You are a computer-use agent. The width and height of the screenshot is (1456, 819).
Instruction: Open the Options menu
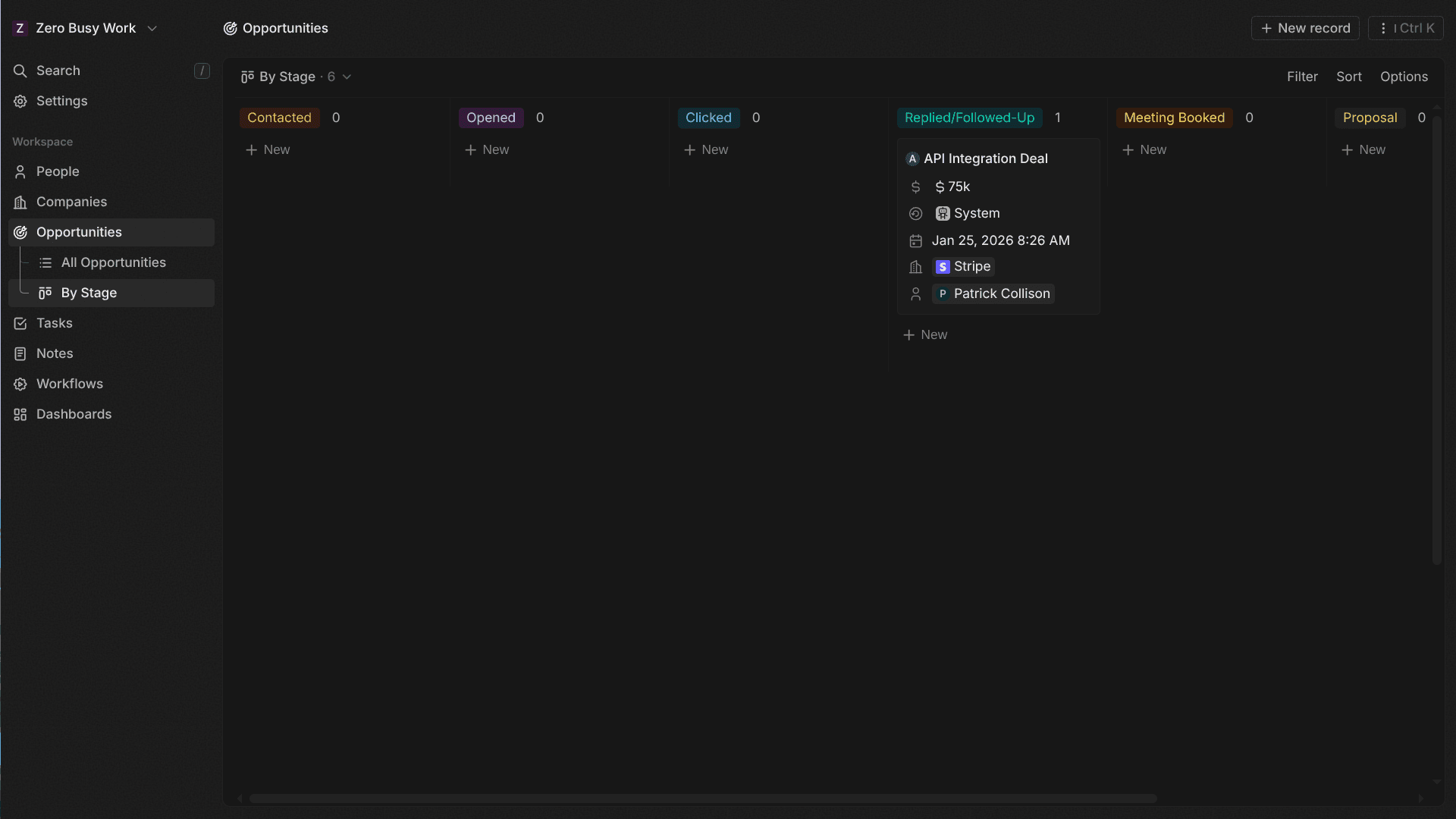(x=1404, y=77)
